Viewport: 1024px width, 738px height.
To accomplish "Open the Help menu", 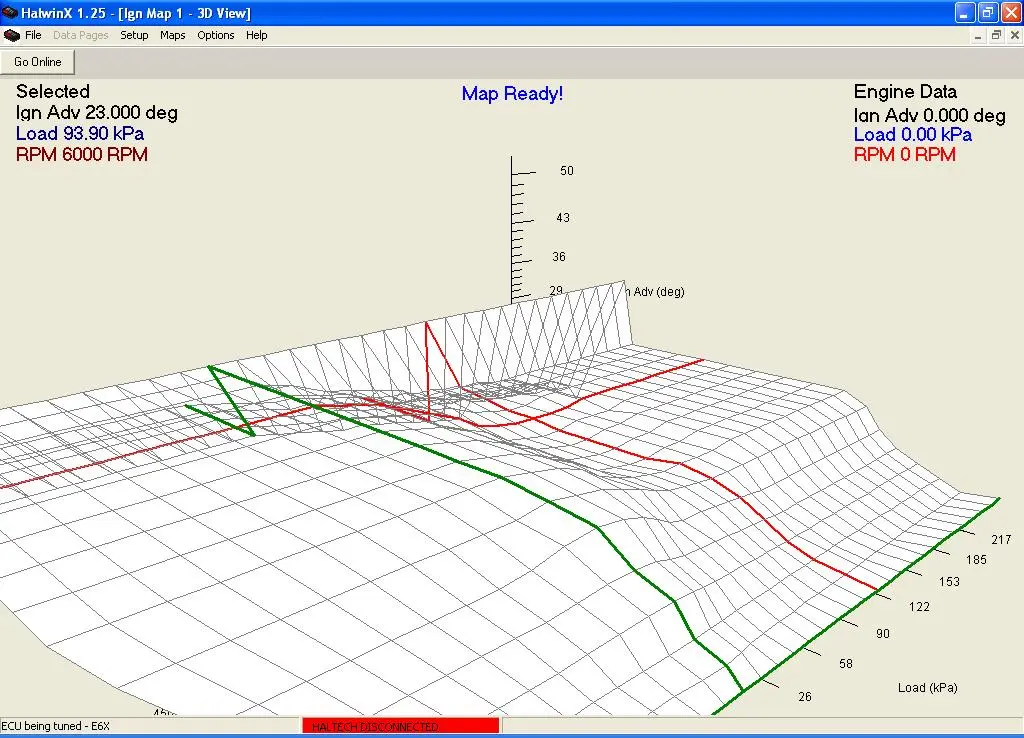I will (x=257, y=35).
